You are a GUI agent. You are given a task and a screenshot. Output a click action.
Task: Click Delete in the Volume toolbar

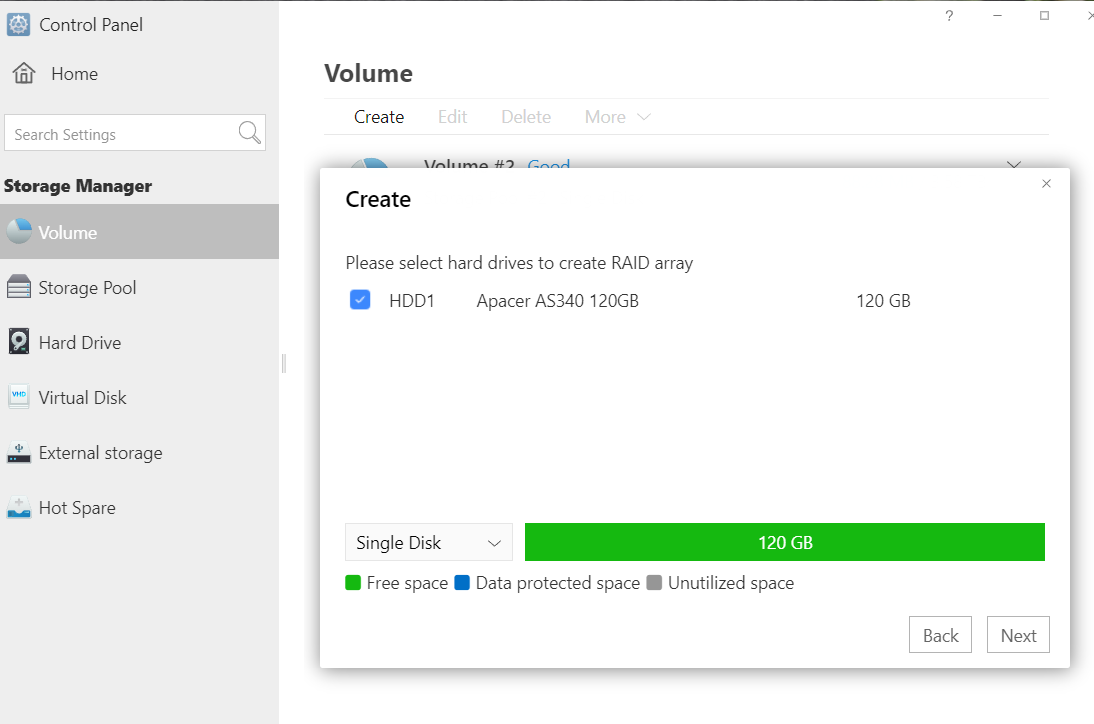tap(526, 116)
